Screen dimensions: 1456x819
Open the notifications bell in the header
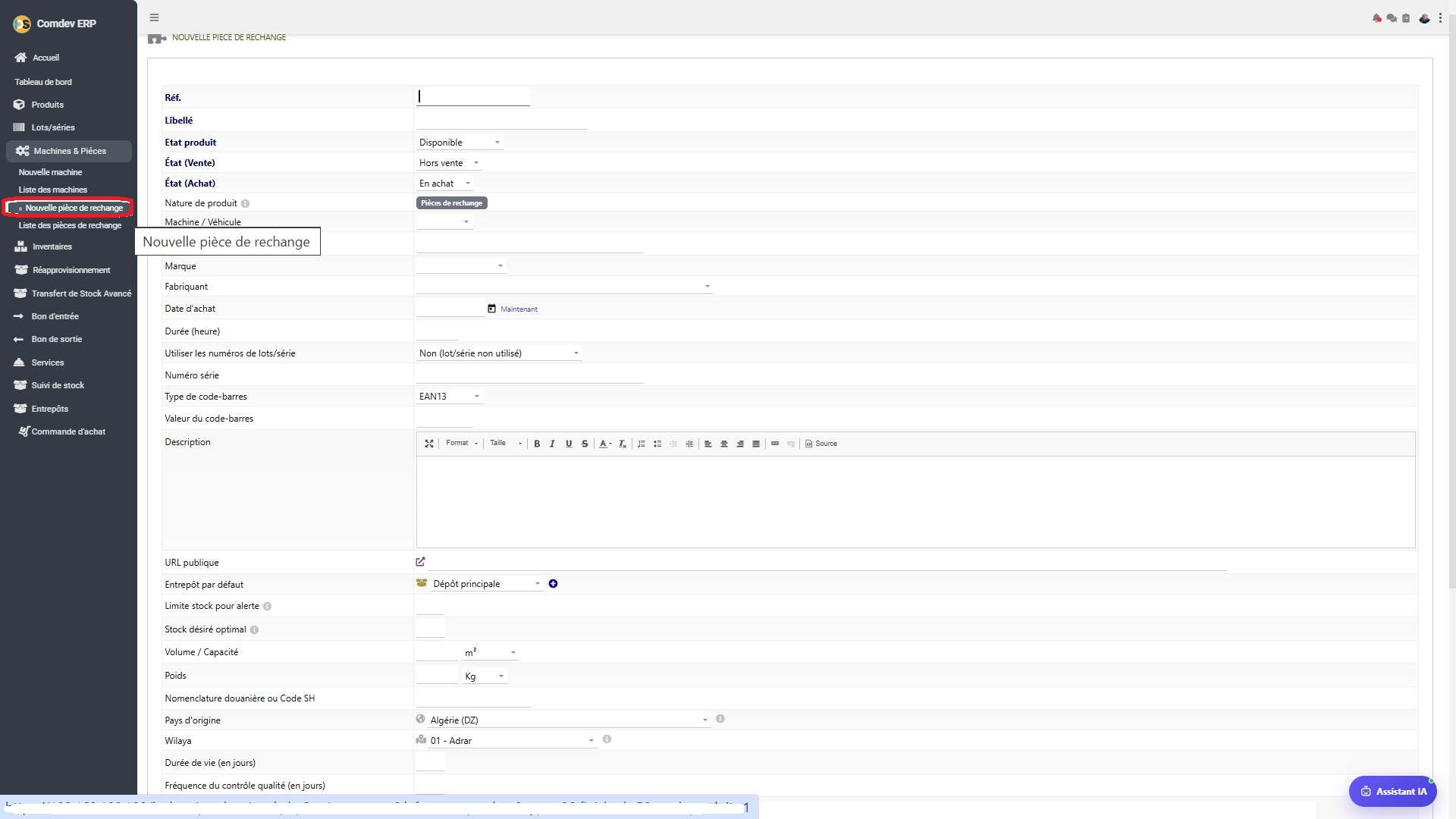pos(1376,18)
